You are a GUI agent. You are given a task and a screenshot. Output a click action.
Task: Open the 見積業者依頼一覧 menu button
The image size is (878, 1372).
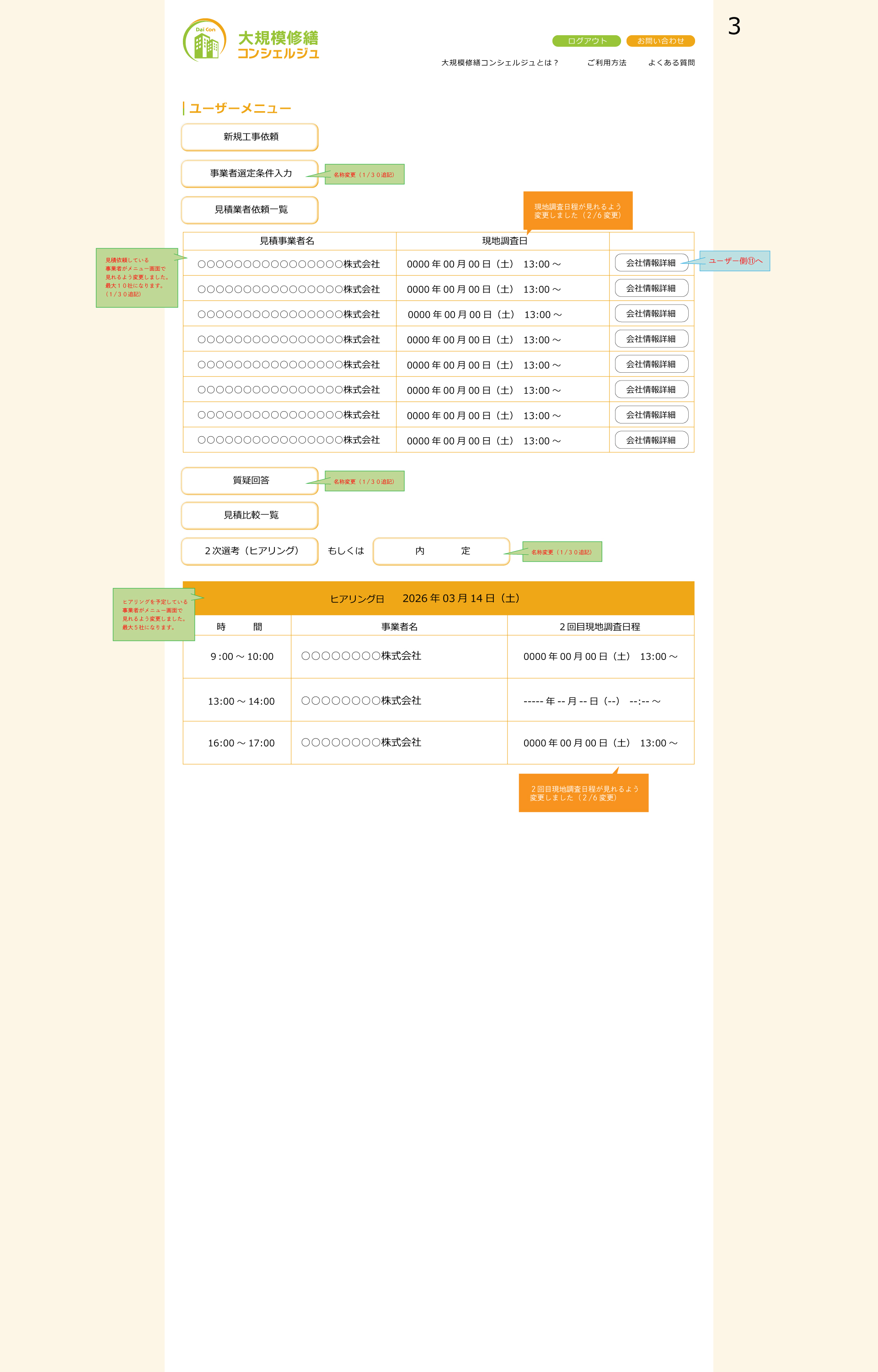coord(250,210)
